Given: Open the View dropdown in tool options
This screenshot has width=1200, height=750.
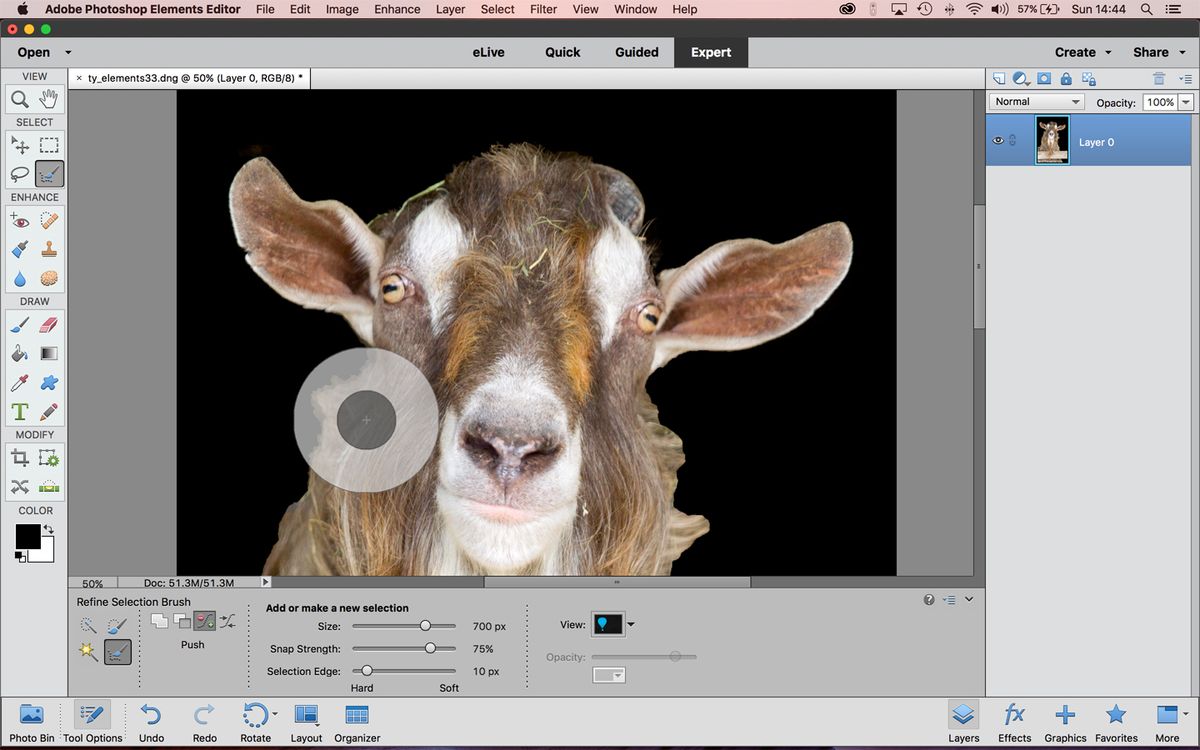Looking at the screenshot, I should pyautogui.click(x=613, y=624).
